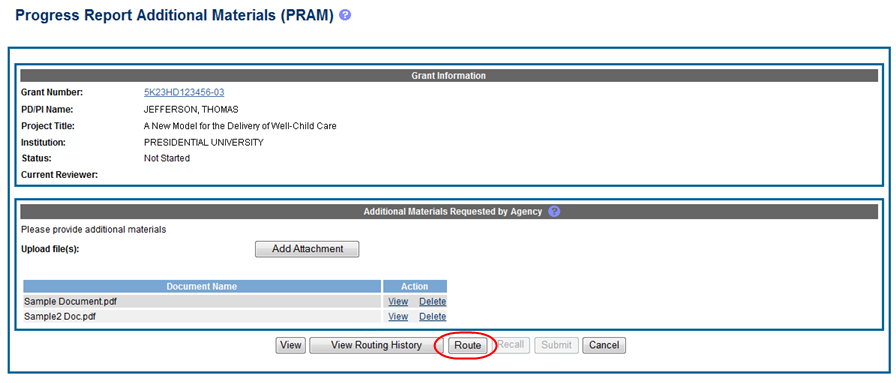Click the Project Title label
Image resolution: width=896 pixels, height=383 pixels.
[x=48, y=126]
